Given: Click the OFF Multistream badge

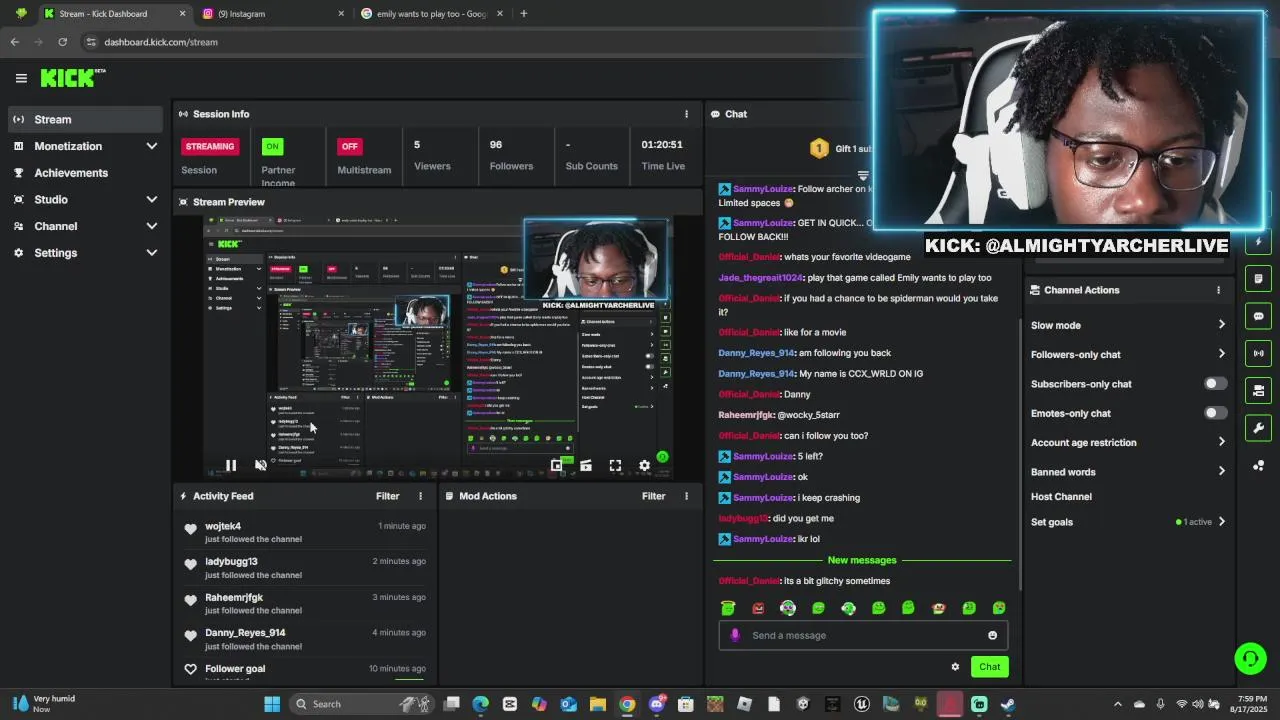Looking at the screenshot, I should point(349,146).
